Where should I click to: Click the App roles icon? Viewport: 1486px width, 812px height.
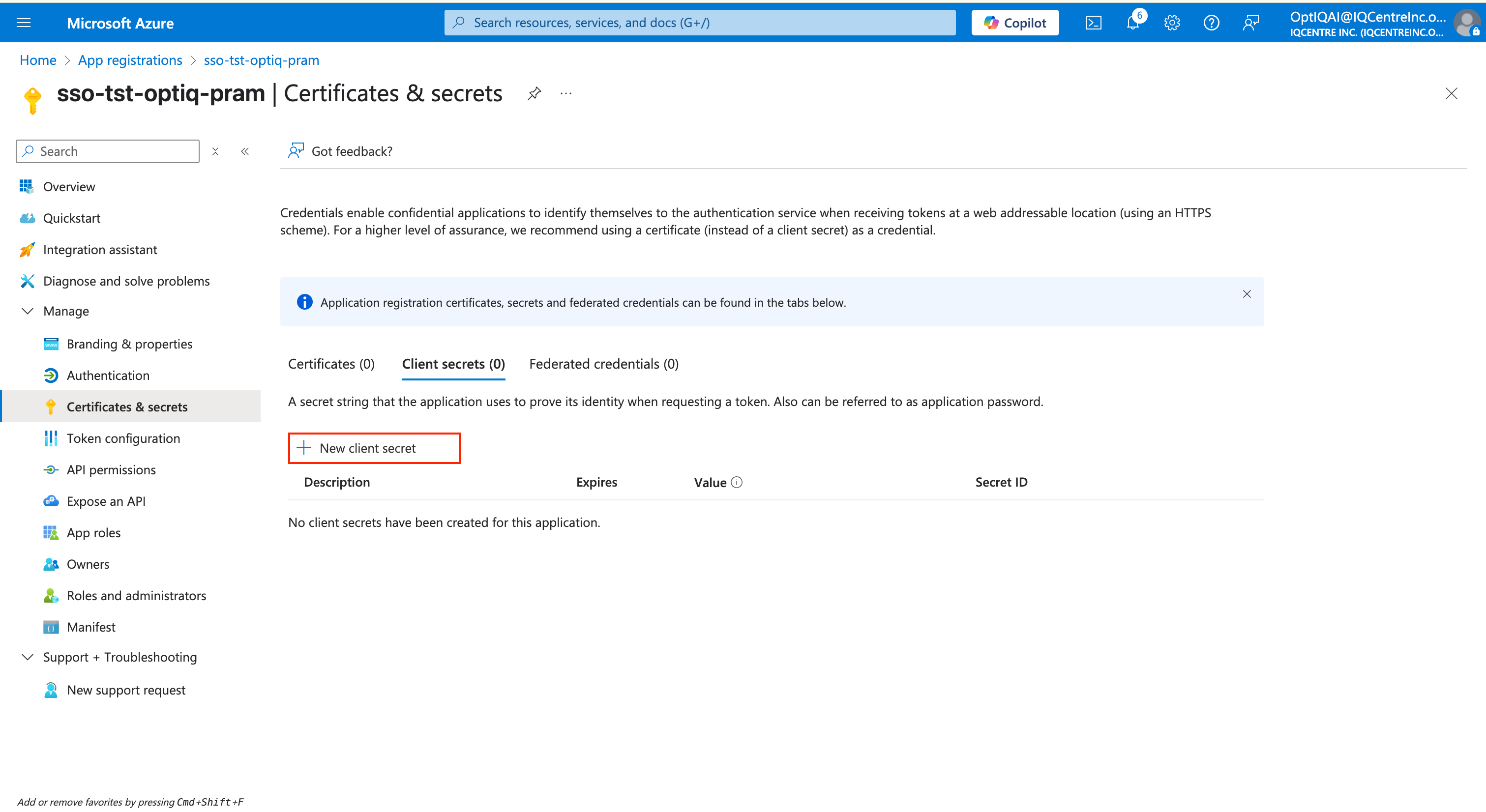tap(51, 533)
